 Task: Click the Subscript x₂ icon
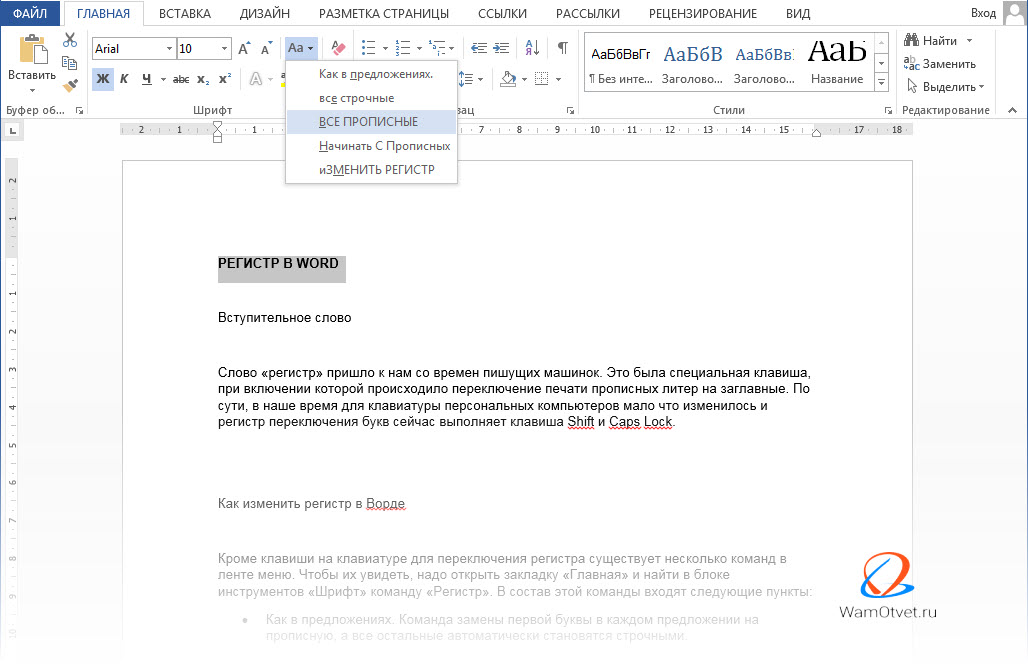[203, 79]
